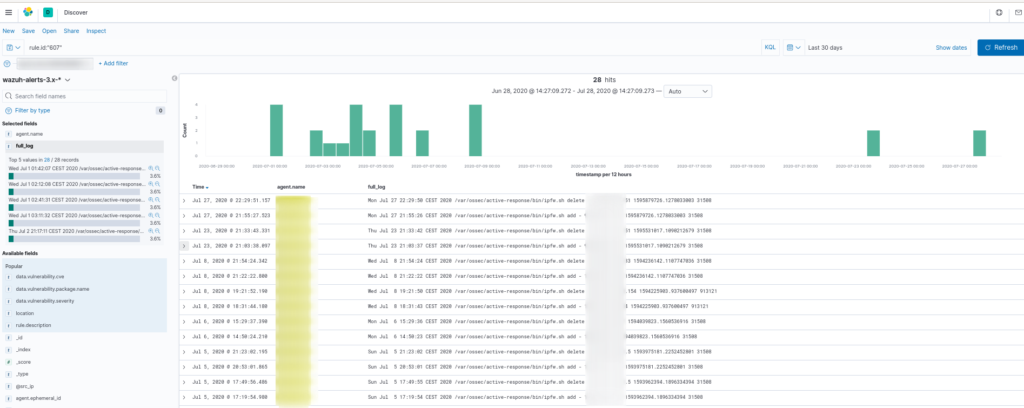Screen dimensions: 1024x408
Task: Click the 28 link in Top 5 values
Action: coord(46,159)
